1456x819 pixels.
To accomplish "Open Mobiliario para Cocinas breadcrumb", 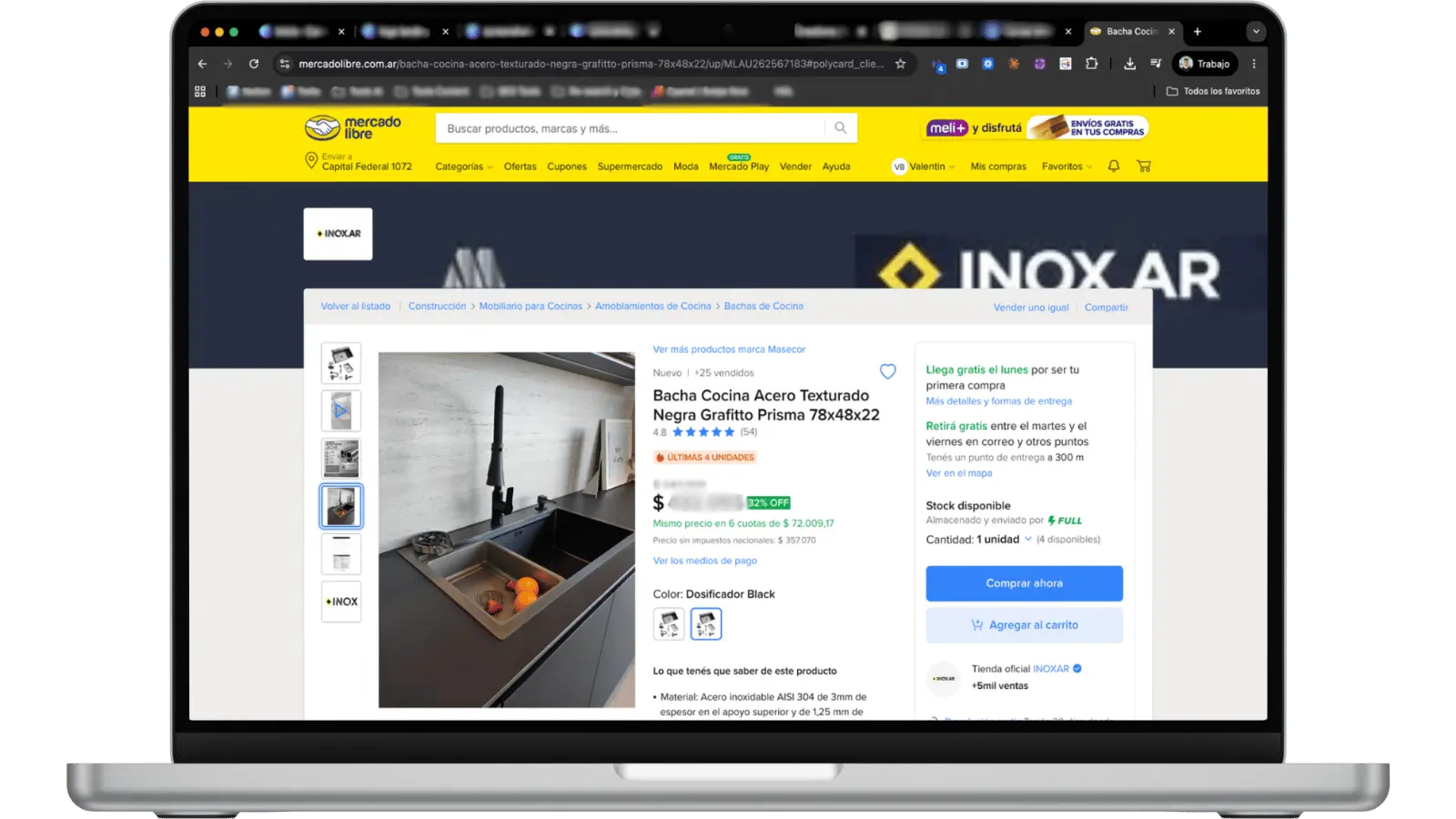I will coord(531,307).
